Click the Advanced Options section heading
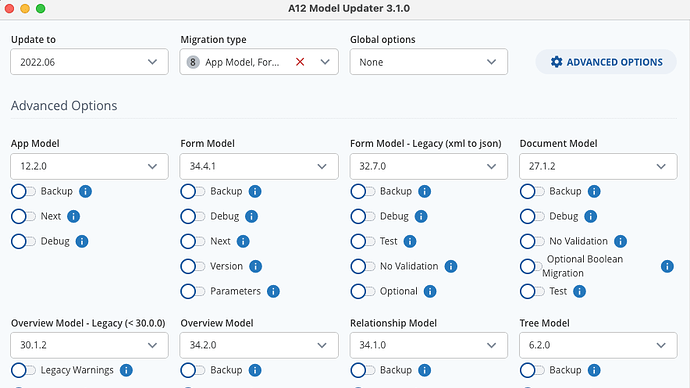690x388 pixels. (x=64, y=106)
